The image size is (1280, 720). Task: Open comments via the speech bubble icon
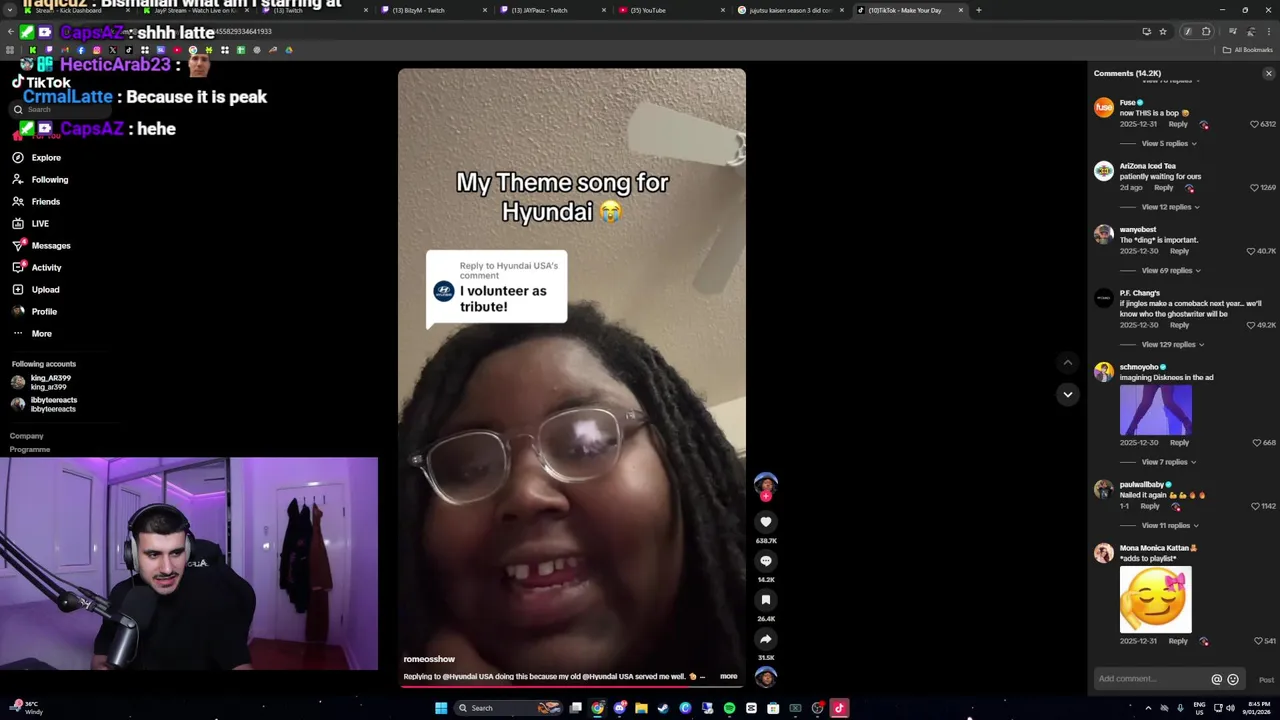pos(766,561)
